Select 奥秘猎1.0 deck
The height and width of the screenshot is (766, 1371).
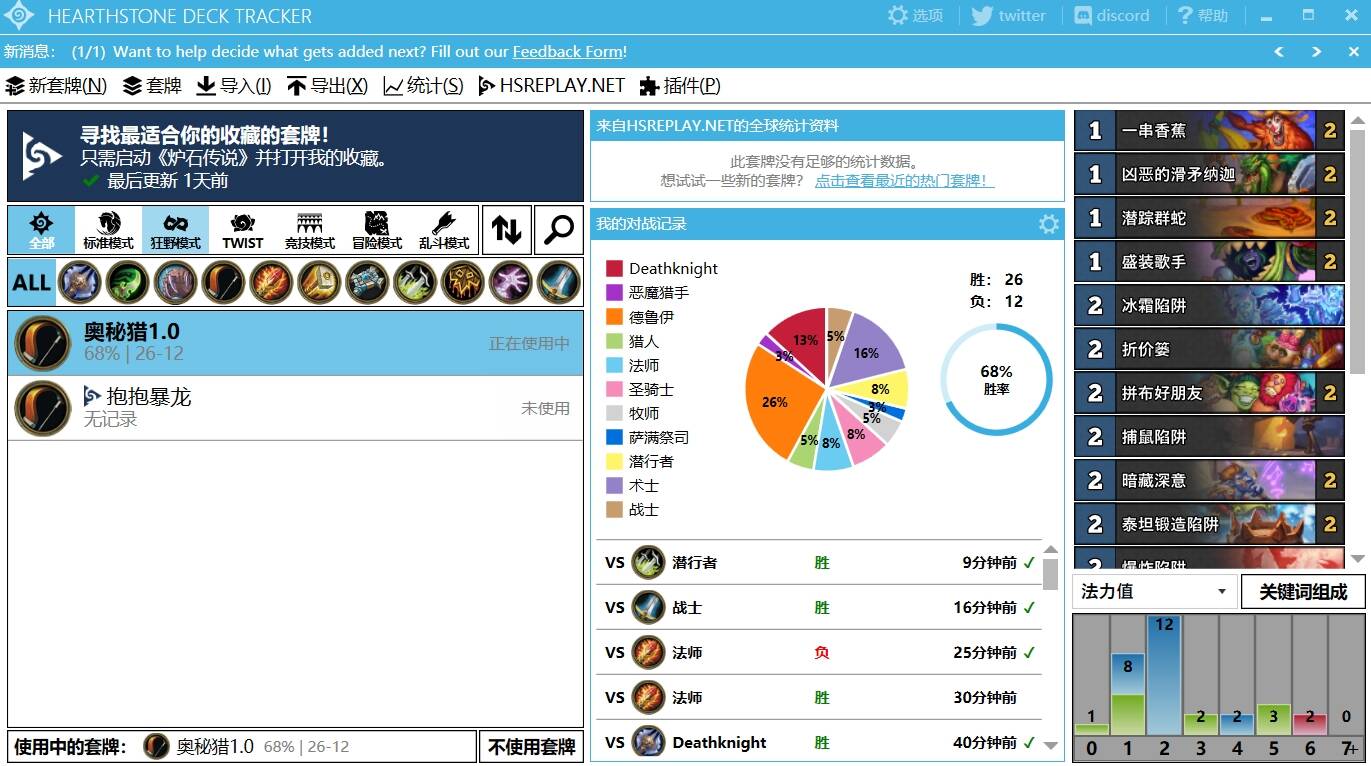pyautogui.click(x=295, y=343)
